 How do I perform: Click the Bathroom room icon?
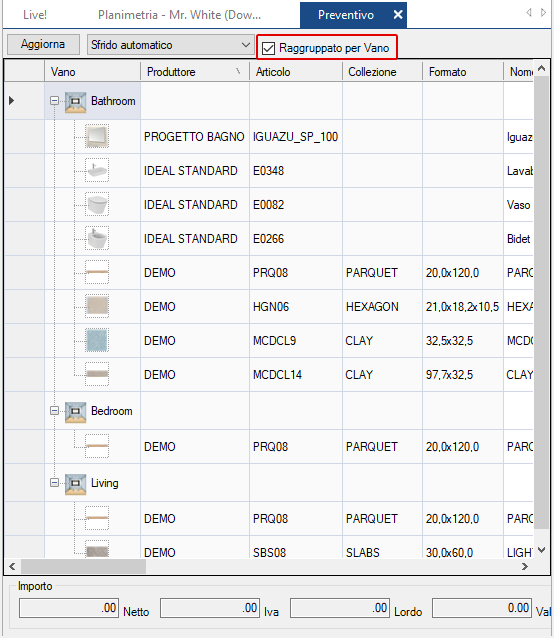pos(75,102)
